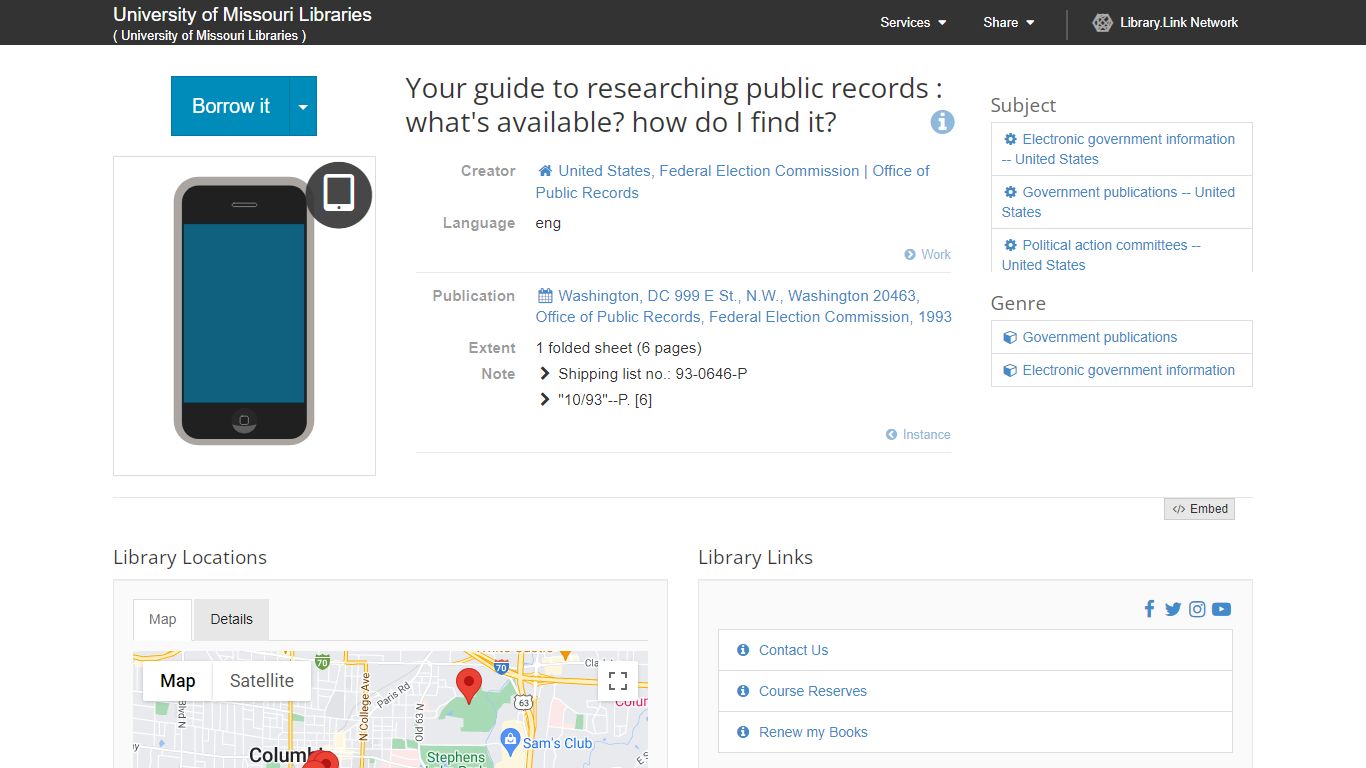Click the extent text "1 folded sheet (6 pages)"
The width and height of the screenshot is (1366, 768).
click(619, 348)
